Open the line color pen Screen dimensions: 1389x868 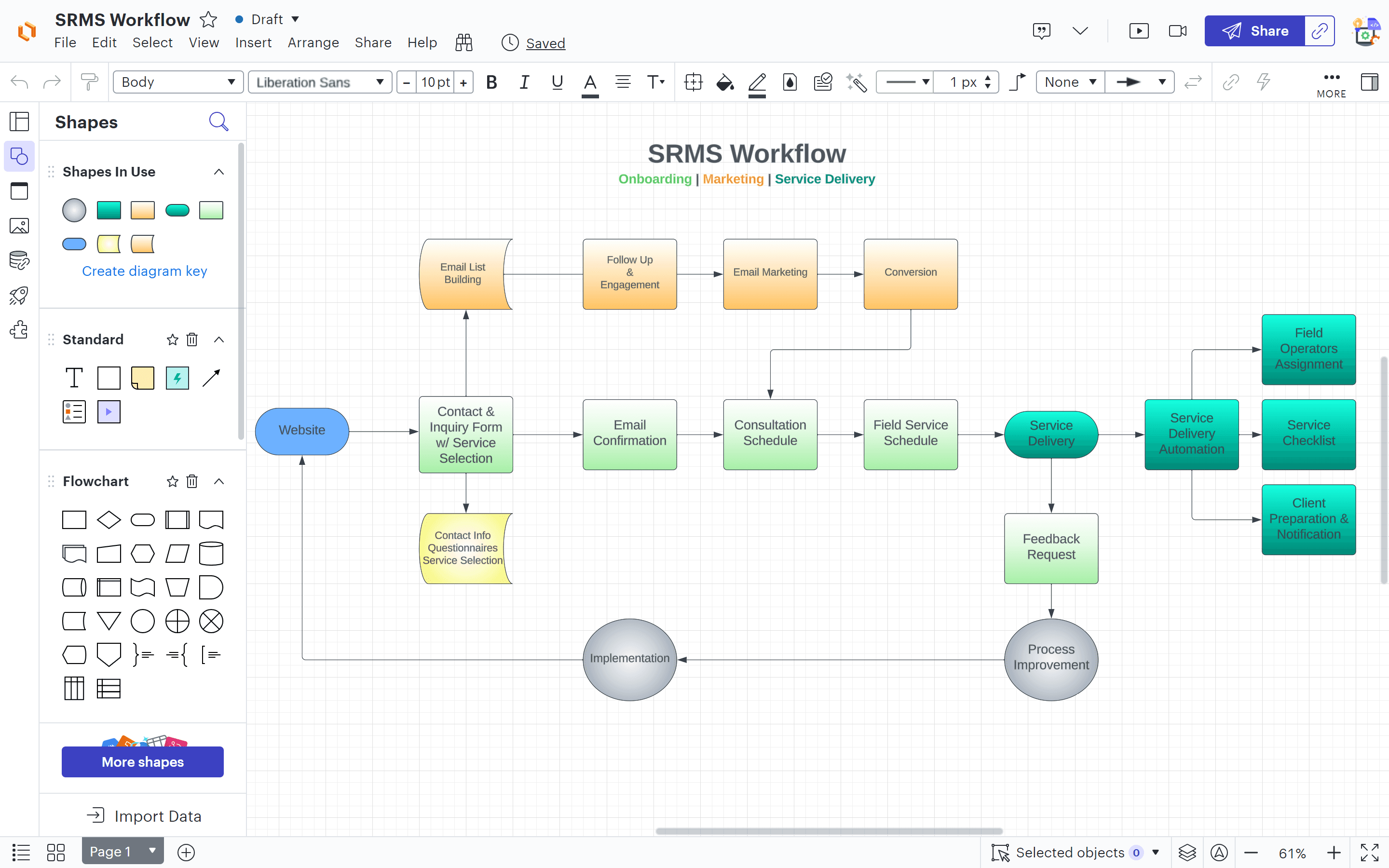click(x=757, y=84)
